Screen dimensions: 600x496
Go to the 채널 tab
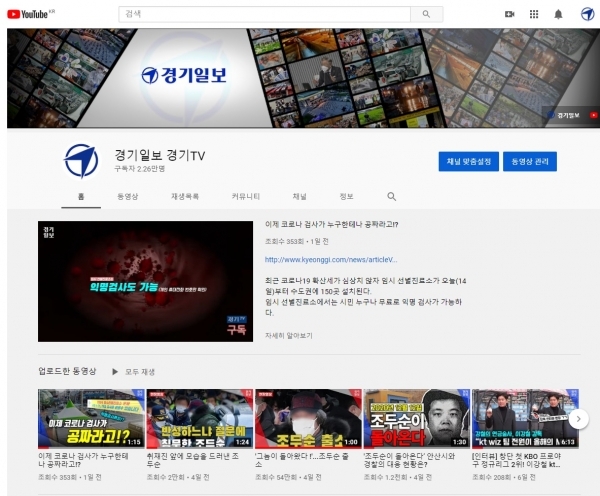point(299,196)
